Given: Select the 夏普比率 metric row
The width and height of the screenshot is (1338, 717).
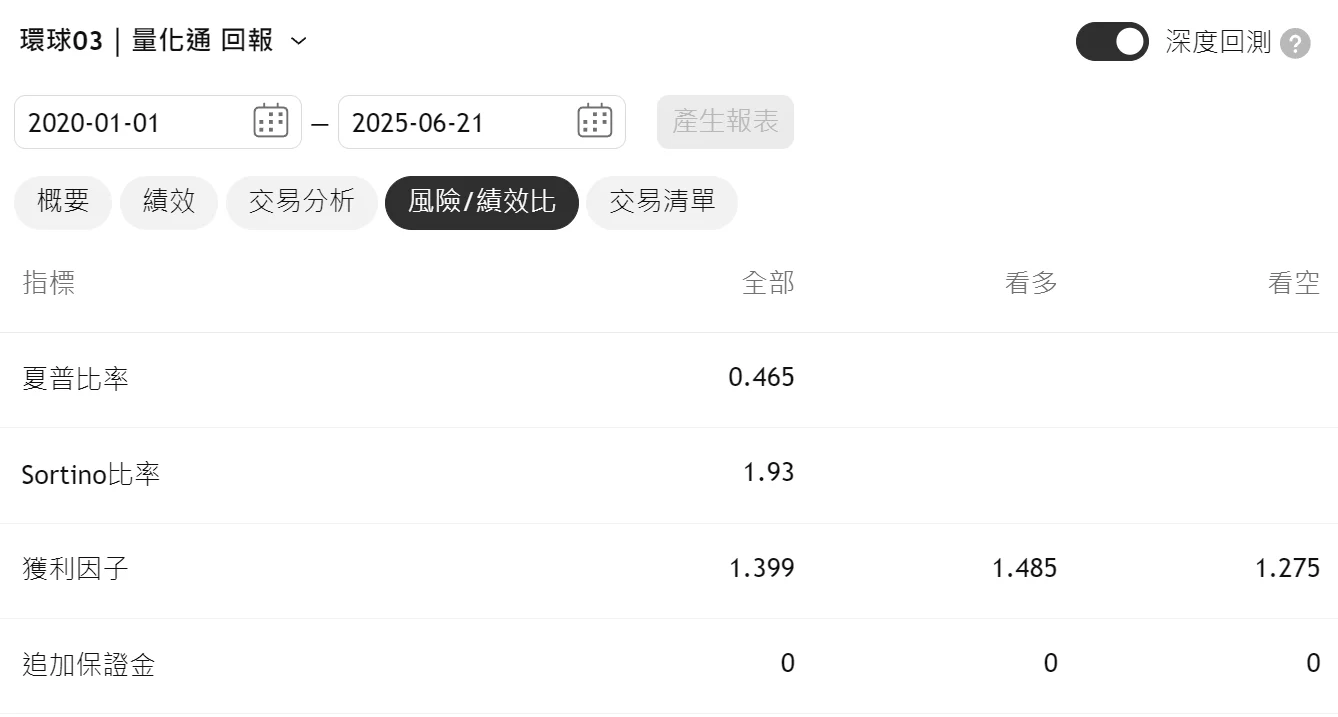Looking at the screenshot, I should (669, 380).
